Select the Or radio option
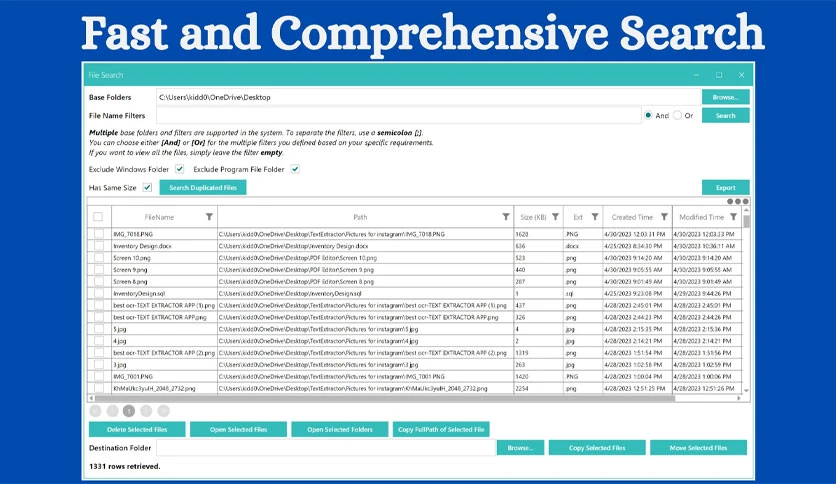The image size is (836, 484). 677,115
